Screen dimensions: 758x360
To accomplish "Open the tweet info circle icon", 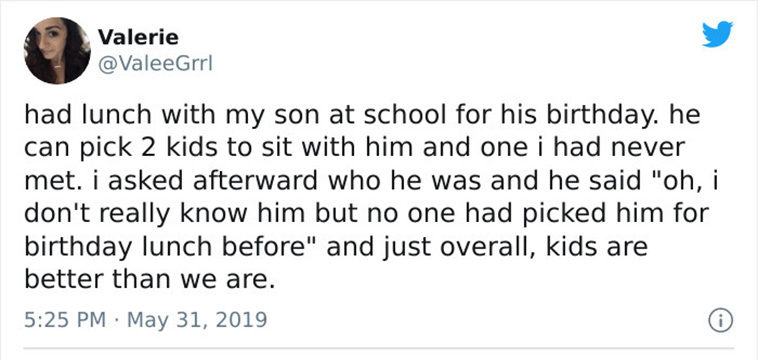I will (720, 320).
